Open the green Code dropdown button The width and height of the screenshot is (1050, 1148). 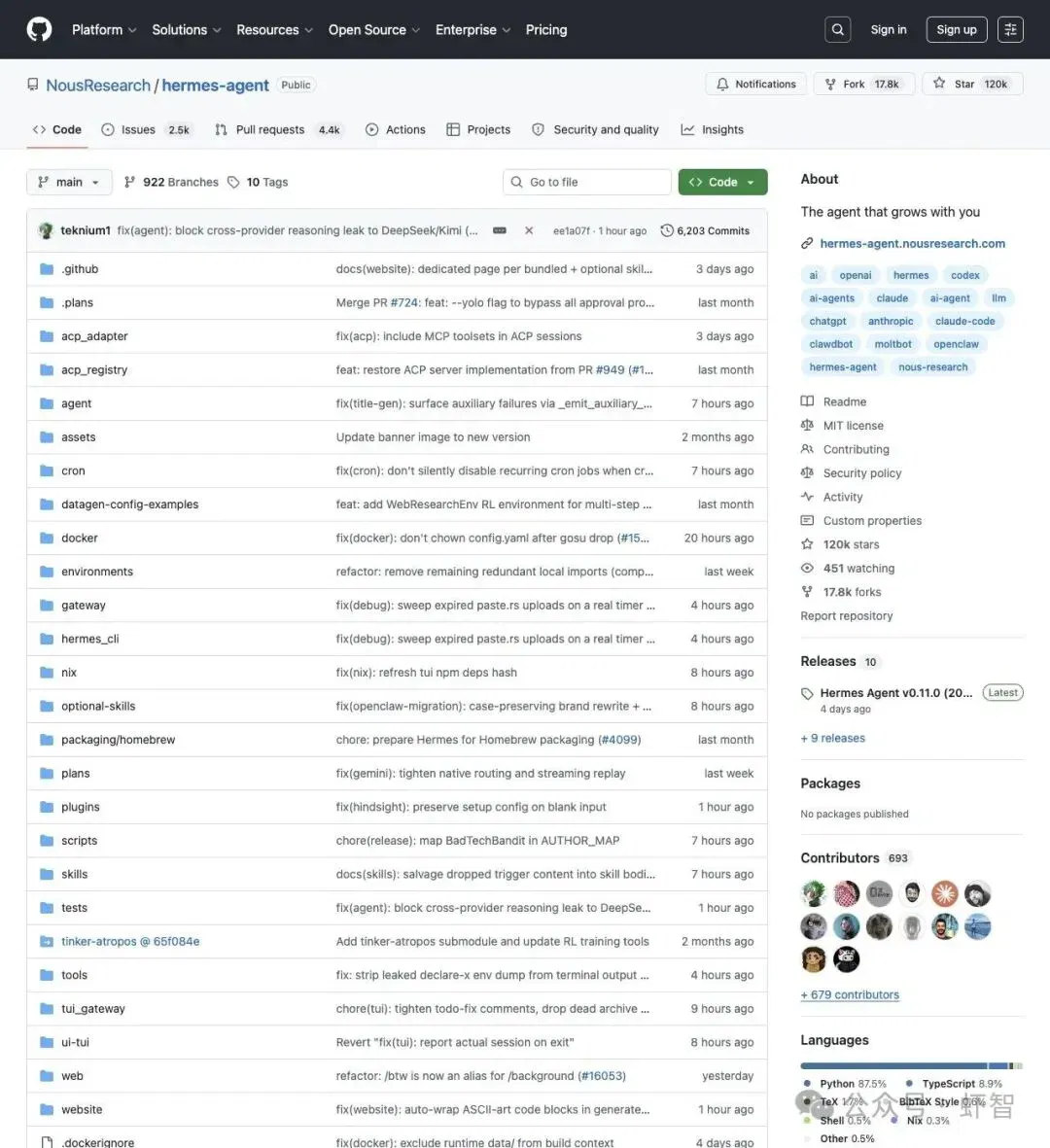click(x=722, y=183)
